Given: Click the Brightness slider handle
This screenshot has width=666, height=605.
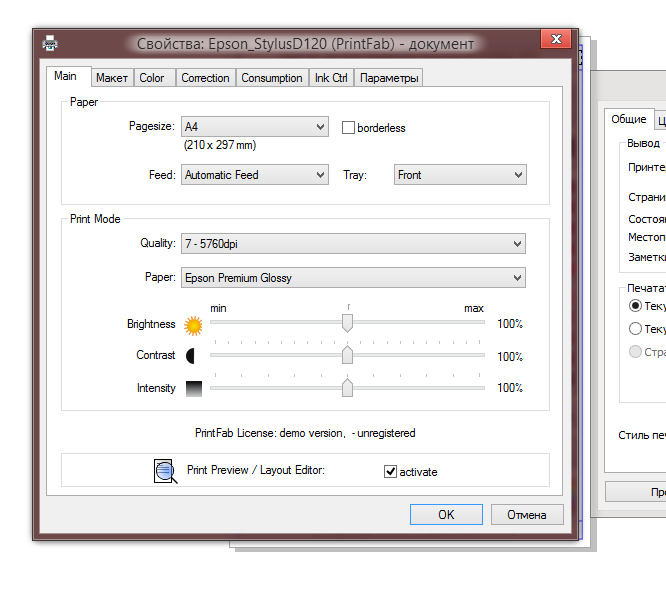Looking at the screenshot, I should click(347, 323).
